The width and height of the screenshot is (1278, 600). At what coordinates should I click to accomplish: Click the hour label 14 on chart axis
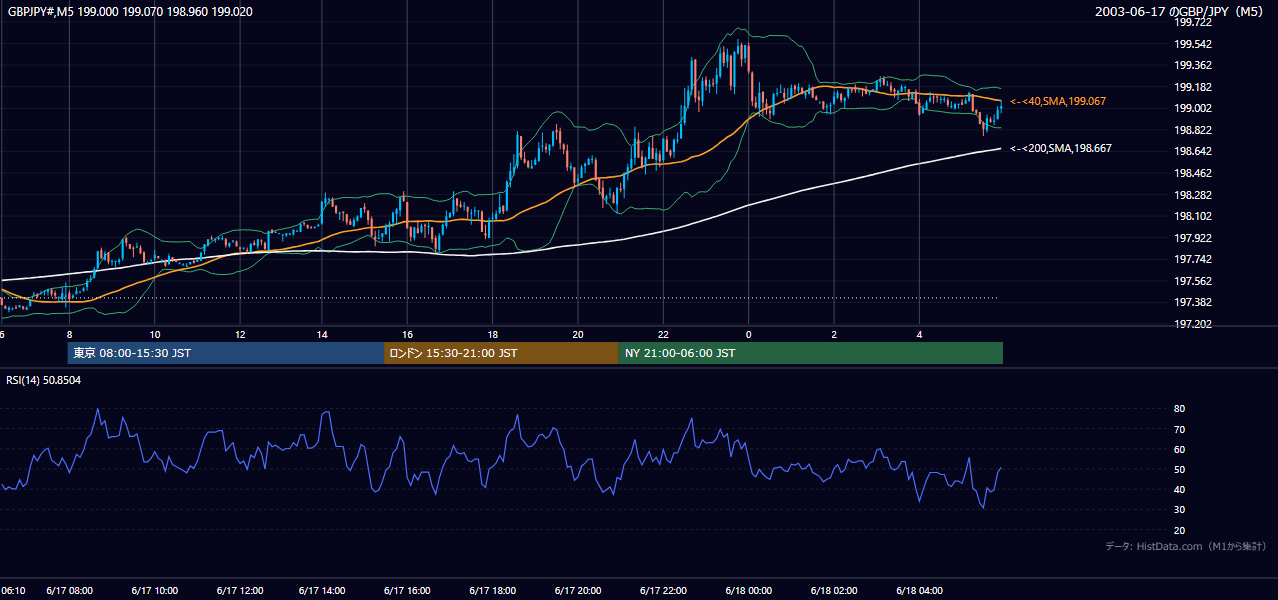pyautogui.click(x=322, y=334)
